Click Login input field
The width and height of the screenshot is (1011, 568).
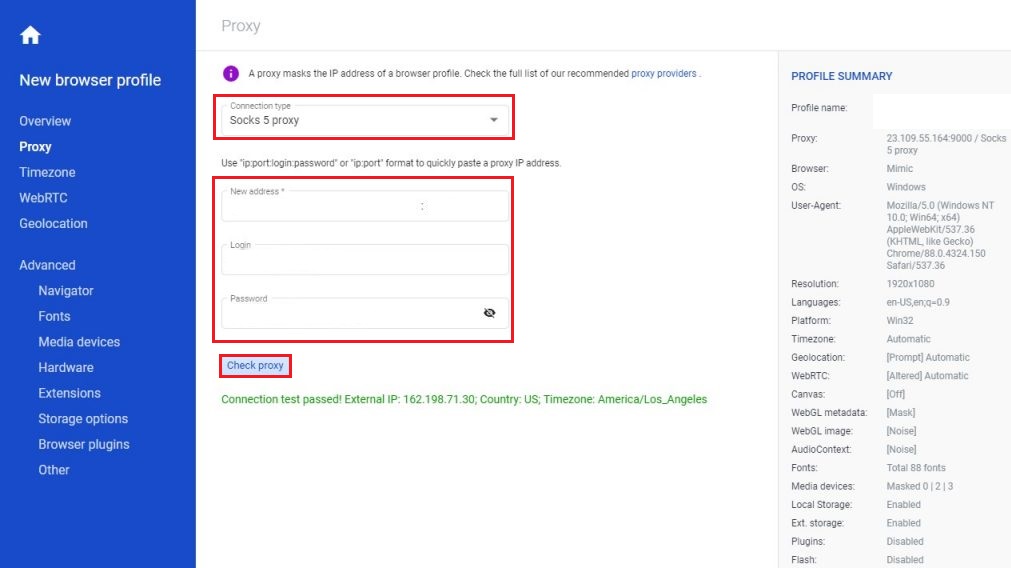pos(365,260)
